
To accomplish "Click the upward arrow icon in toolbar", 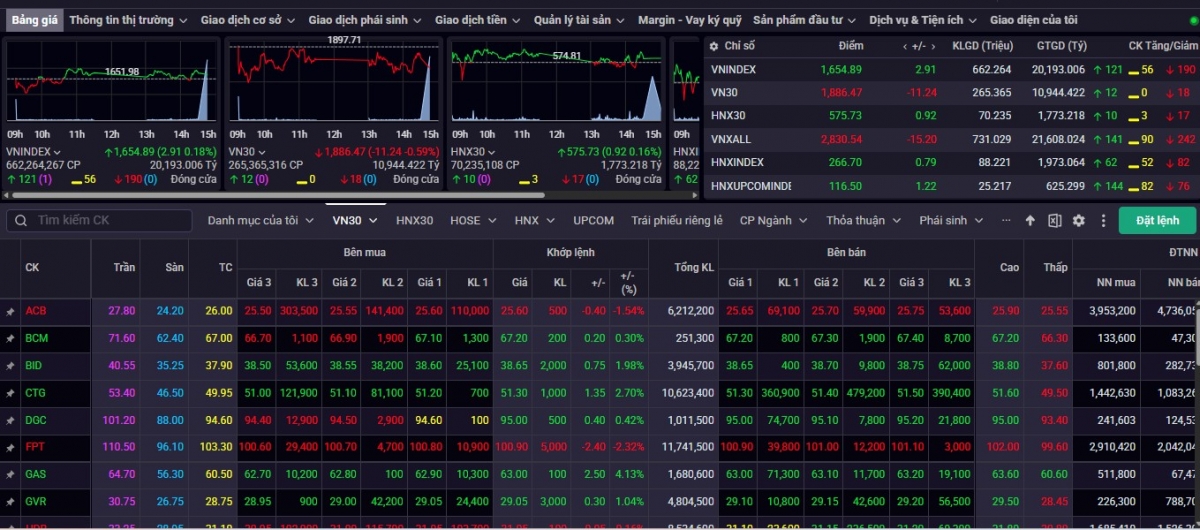I will coord(1030,221).
